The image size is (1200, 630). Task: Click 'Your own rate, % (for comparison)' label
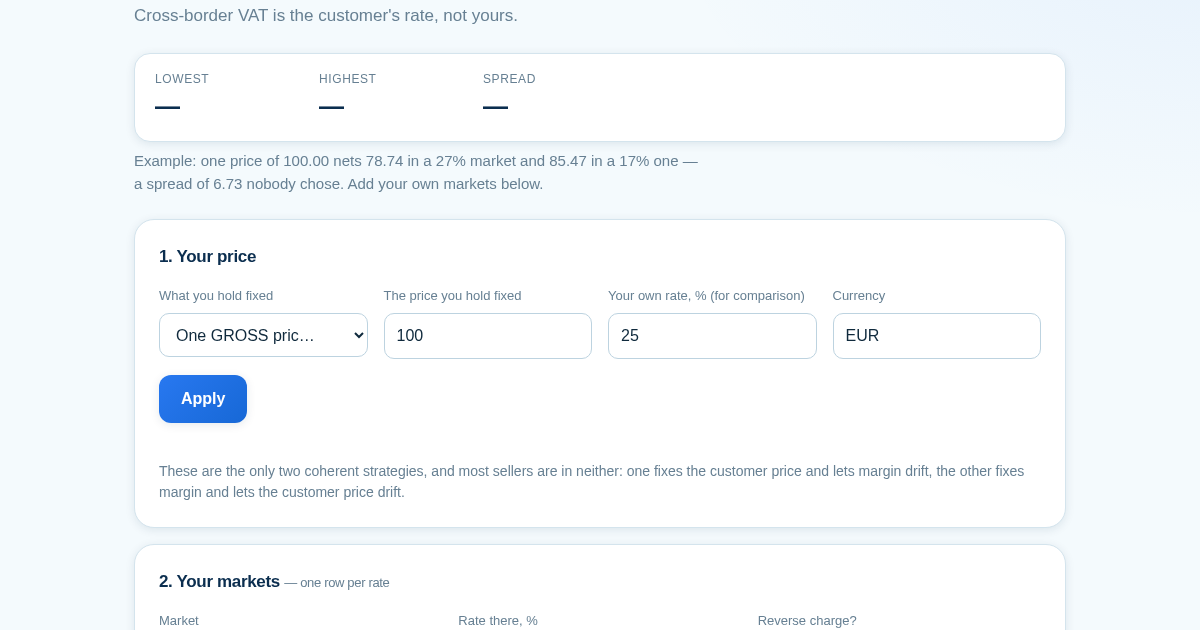[x=706, y=295]
